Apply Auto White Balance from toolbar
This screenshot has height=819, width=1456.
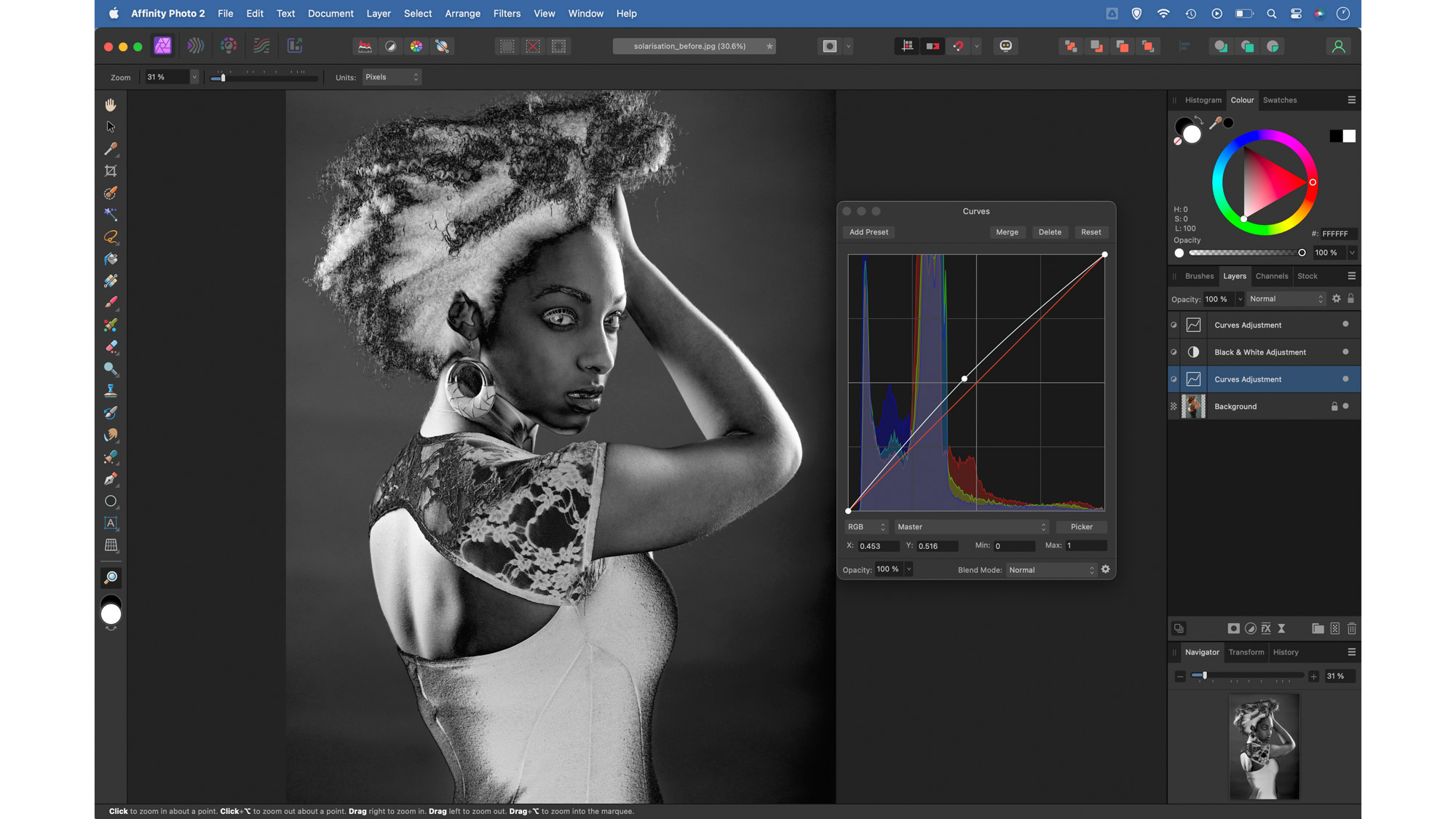pyautogui.click(x=442, y=46)
